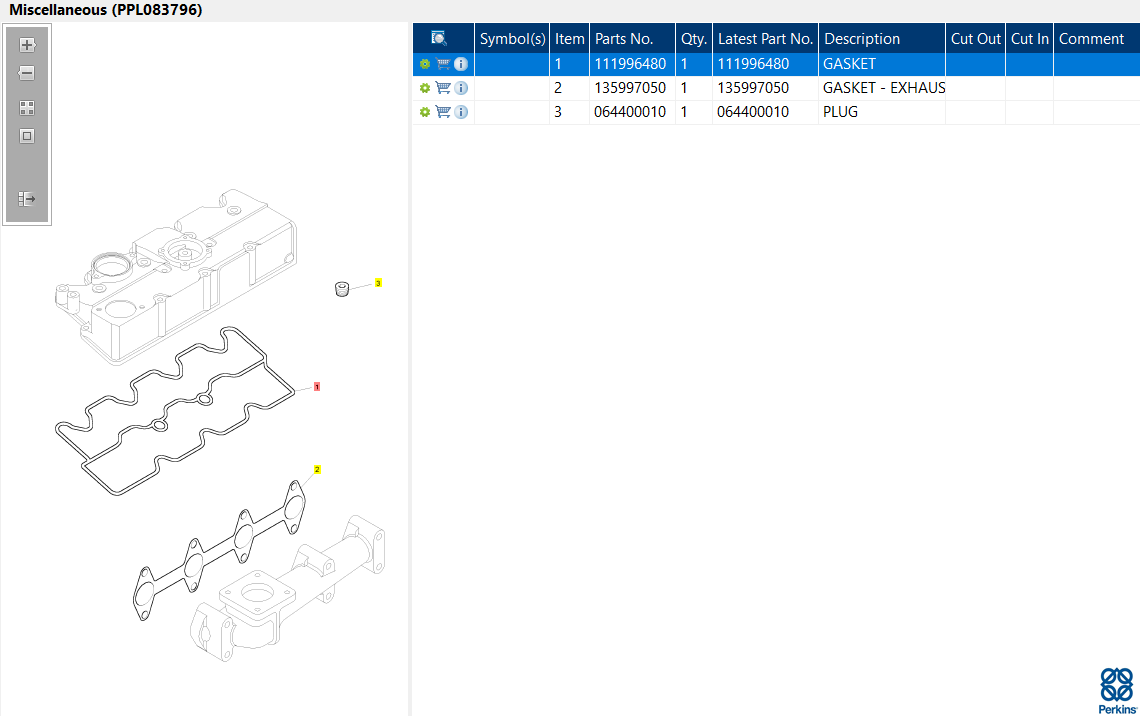Screen dimensions: 1140x716
Task: Click parts number 111996480 in Parts No. column
Action: 630,64
